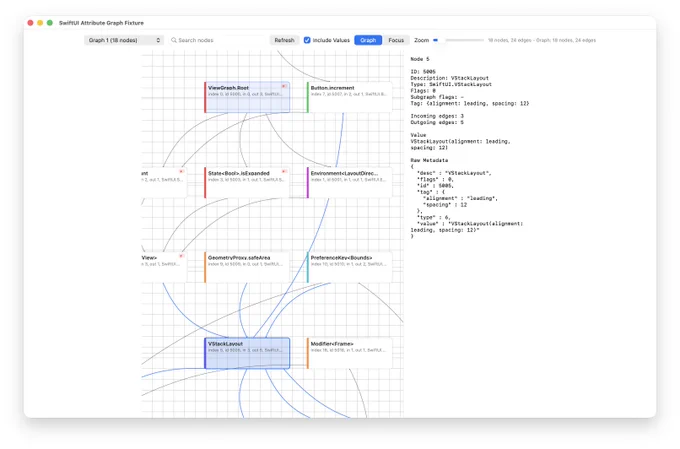
Task: Select the Environment<LayoutDirec... node
Action: point(350,183)
